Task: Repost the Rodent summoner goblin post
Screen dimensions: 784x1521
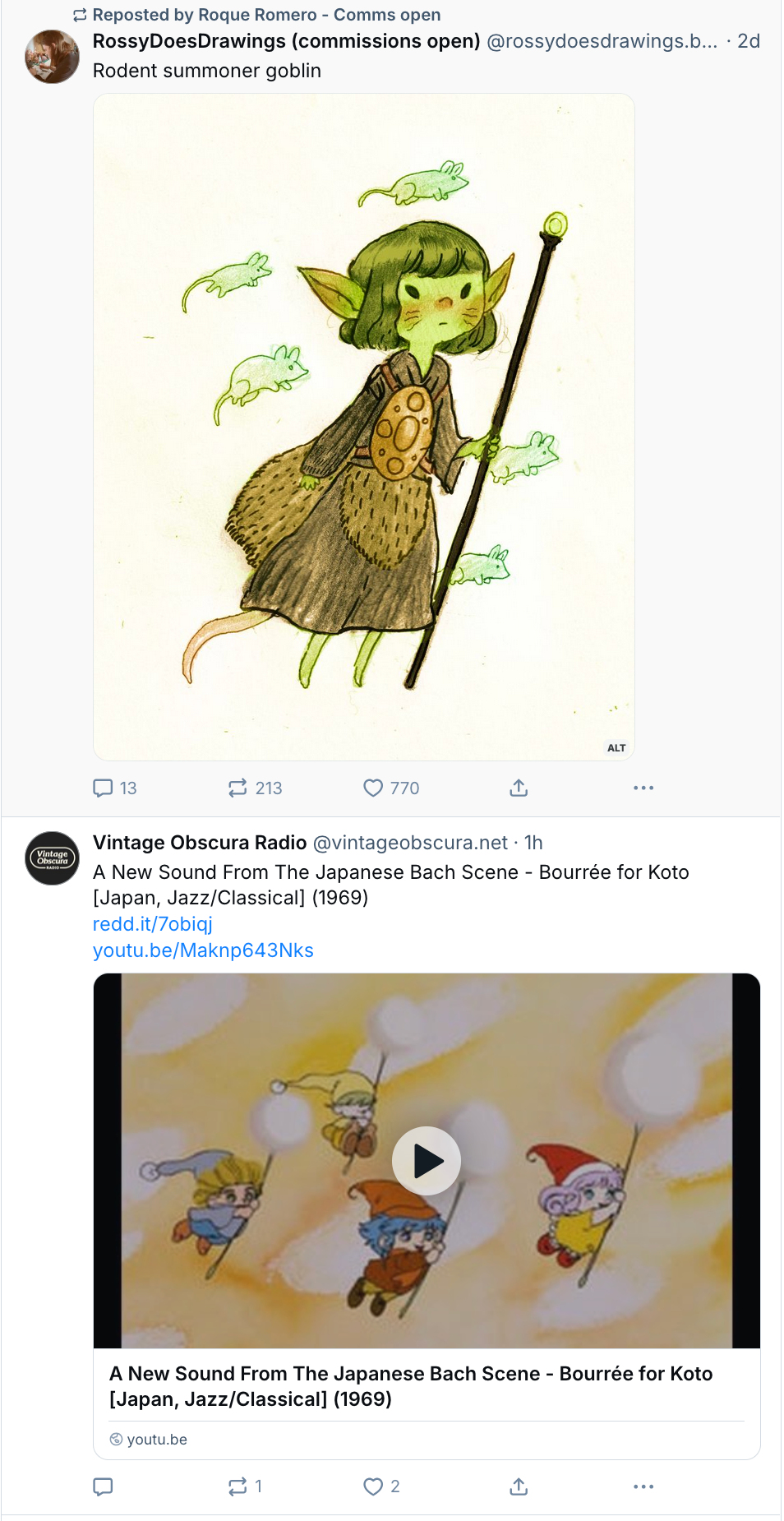Action: pyautogui.click(x=238, y=788)
